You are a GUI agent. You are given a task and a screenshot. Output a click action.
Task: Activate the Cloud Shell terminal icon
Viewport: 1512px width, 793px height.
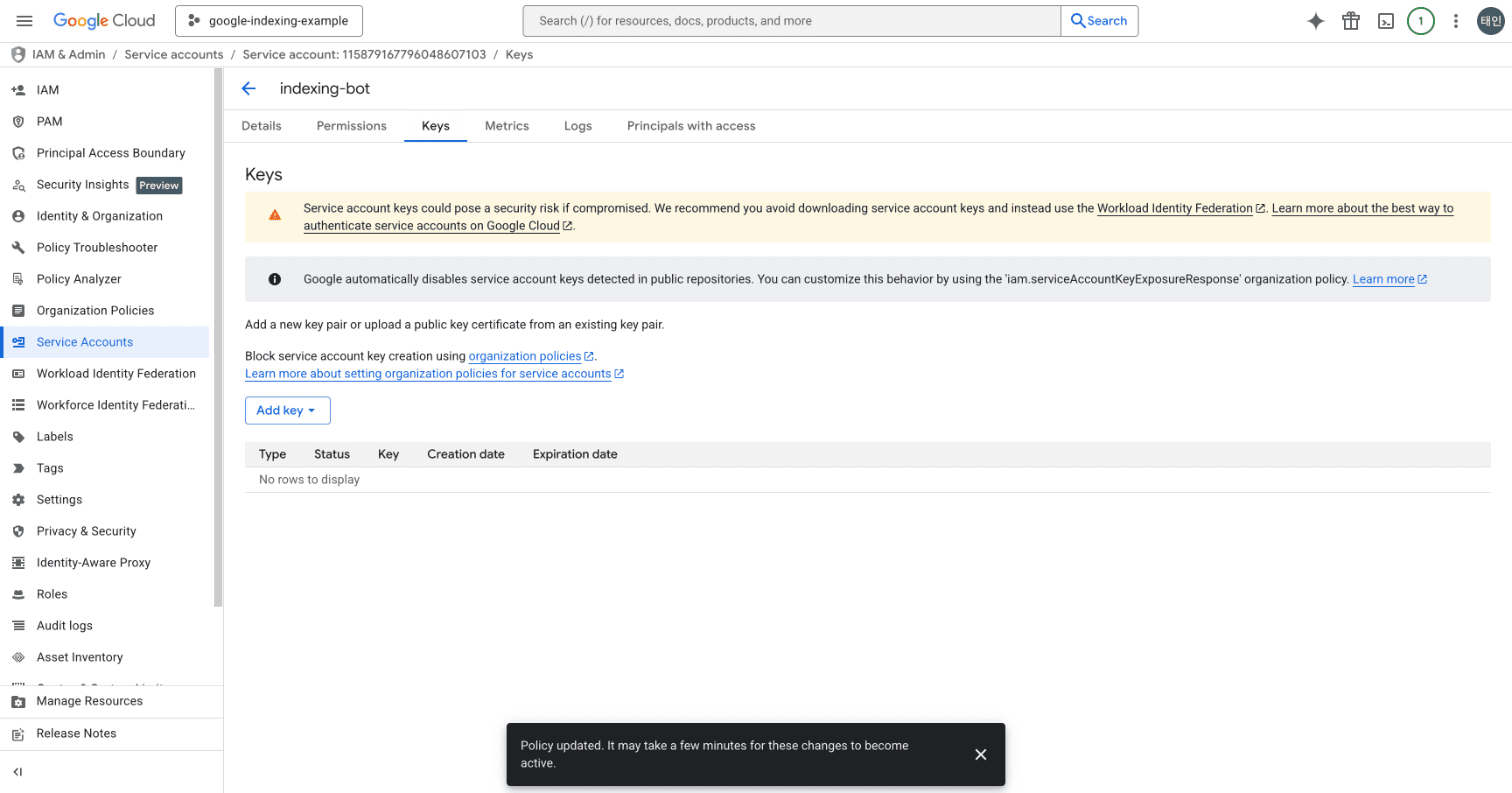pos(1386,21)
